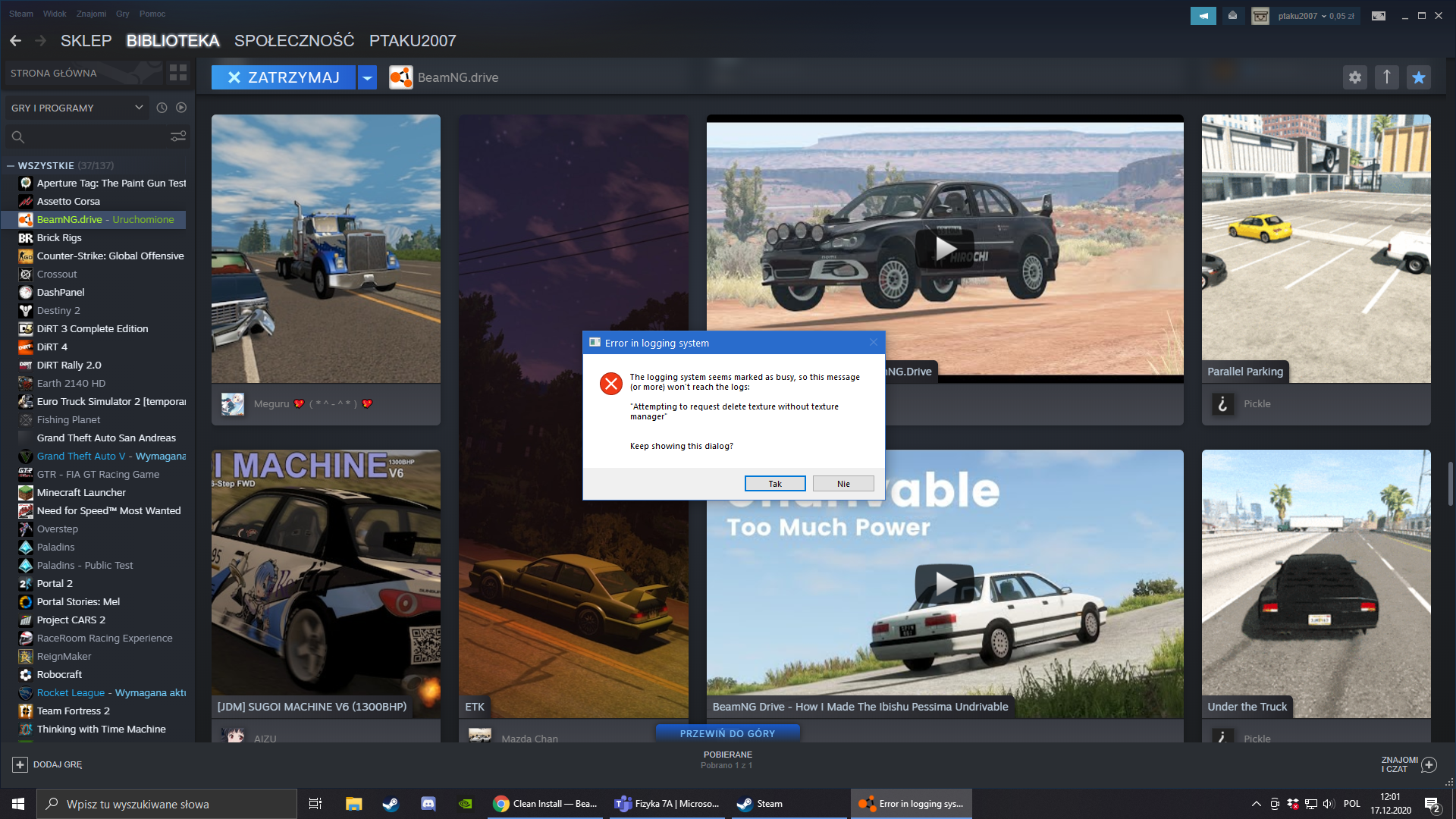
Task: Open the Gry menu
Action: point(123,14)
